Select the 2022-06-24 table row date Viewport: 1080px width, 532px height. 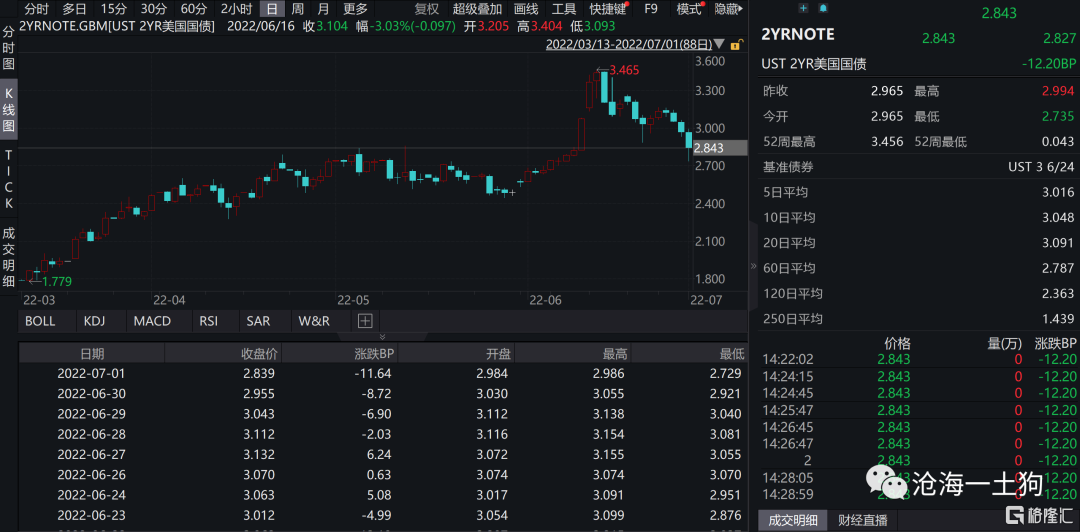point(89,495)
